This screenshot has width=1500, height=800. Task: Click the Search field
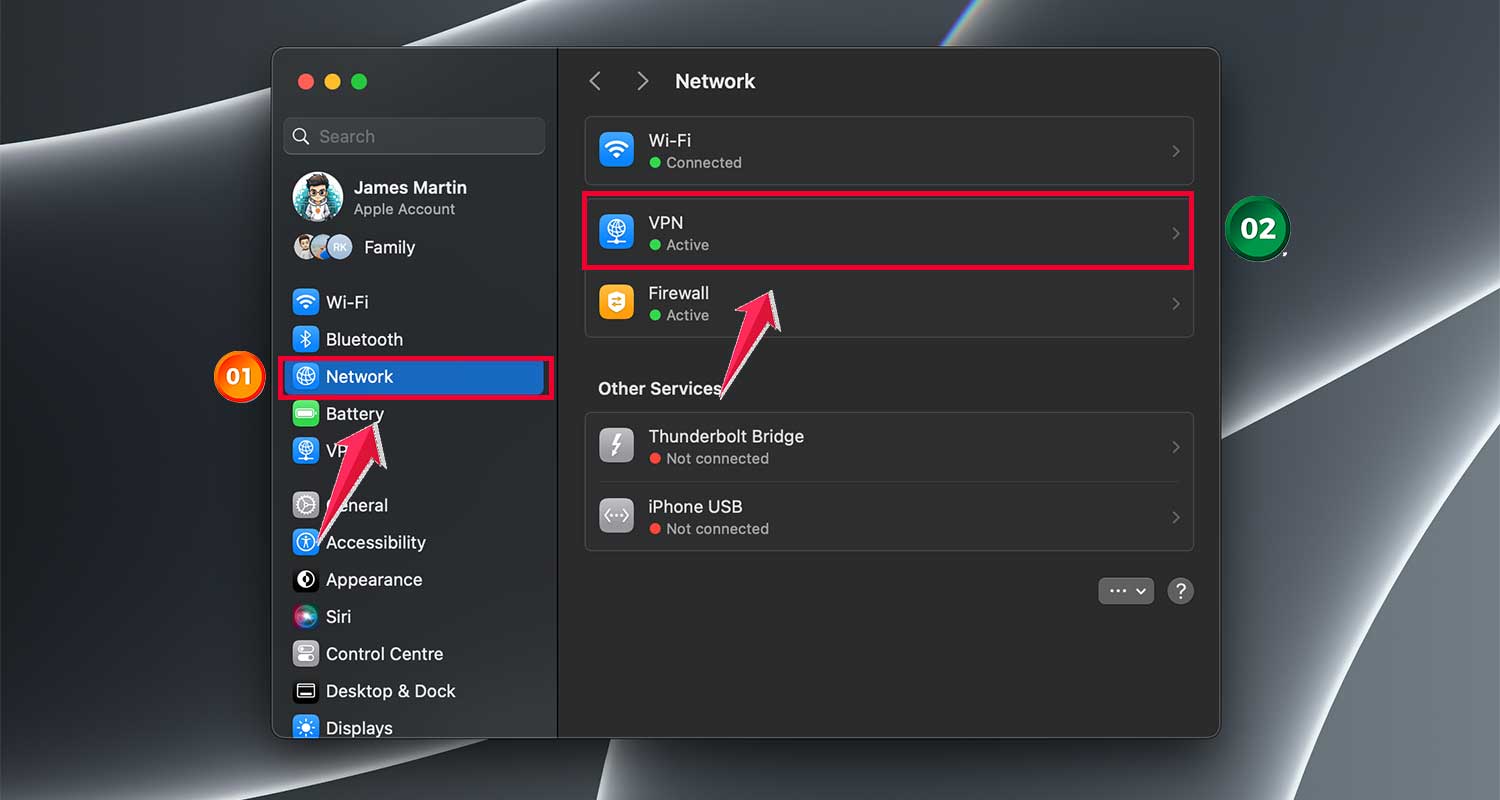[x=414, y=137]
